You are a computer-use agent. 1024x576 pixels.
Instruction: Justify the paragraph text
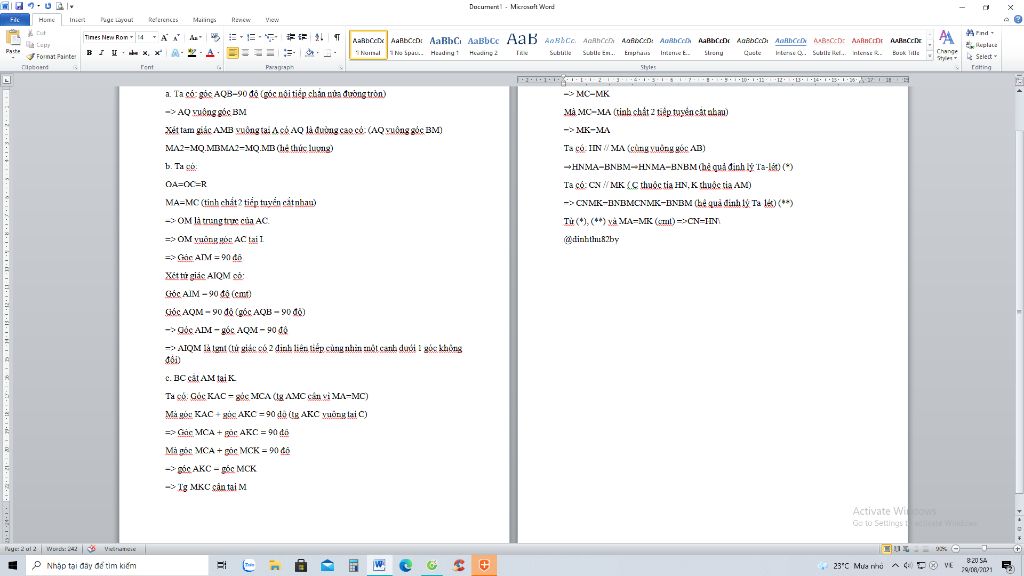(x=270, y=53)
